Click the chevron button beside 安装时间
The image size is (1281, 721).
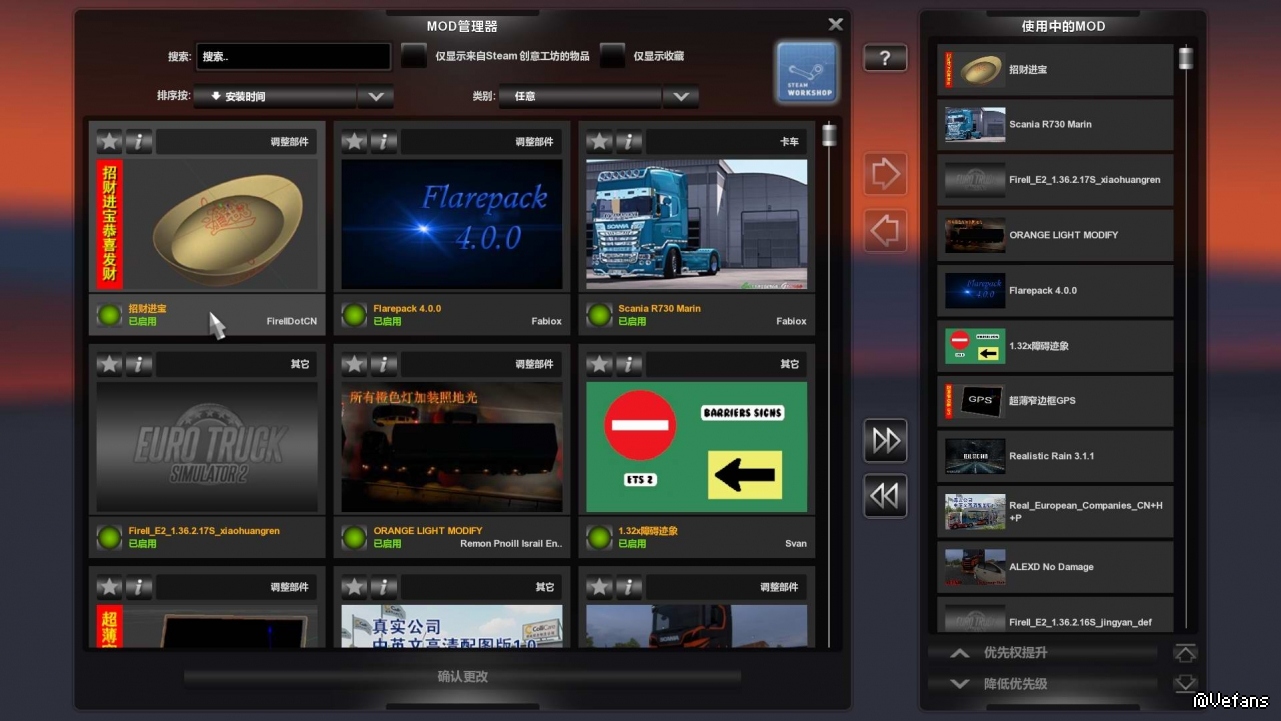(x=376, y=96)
